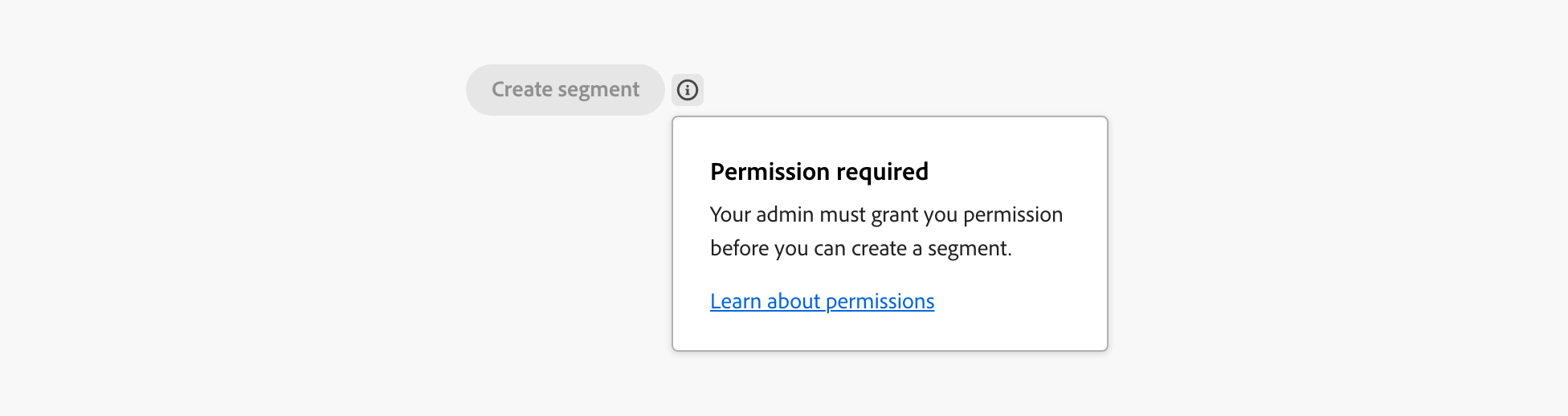Click the info icon beside Create segment

(x=688, y=90)
